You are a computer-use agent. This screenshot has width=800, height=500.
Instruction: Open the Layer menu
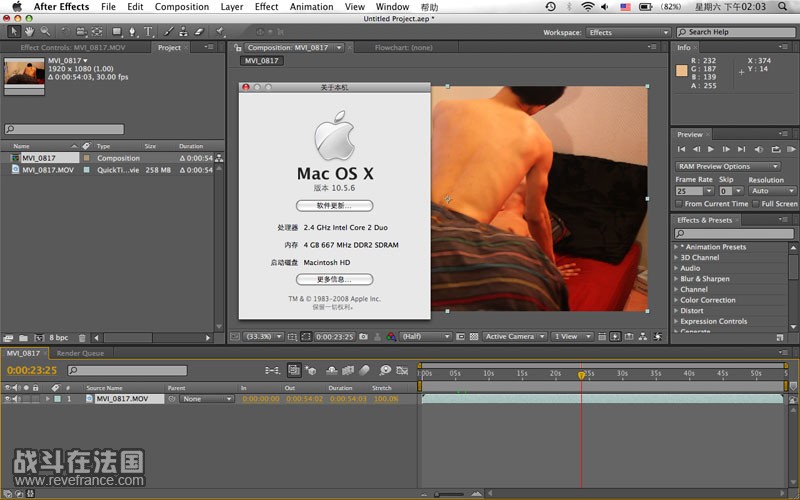point(232,7)
